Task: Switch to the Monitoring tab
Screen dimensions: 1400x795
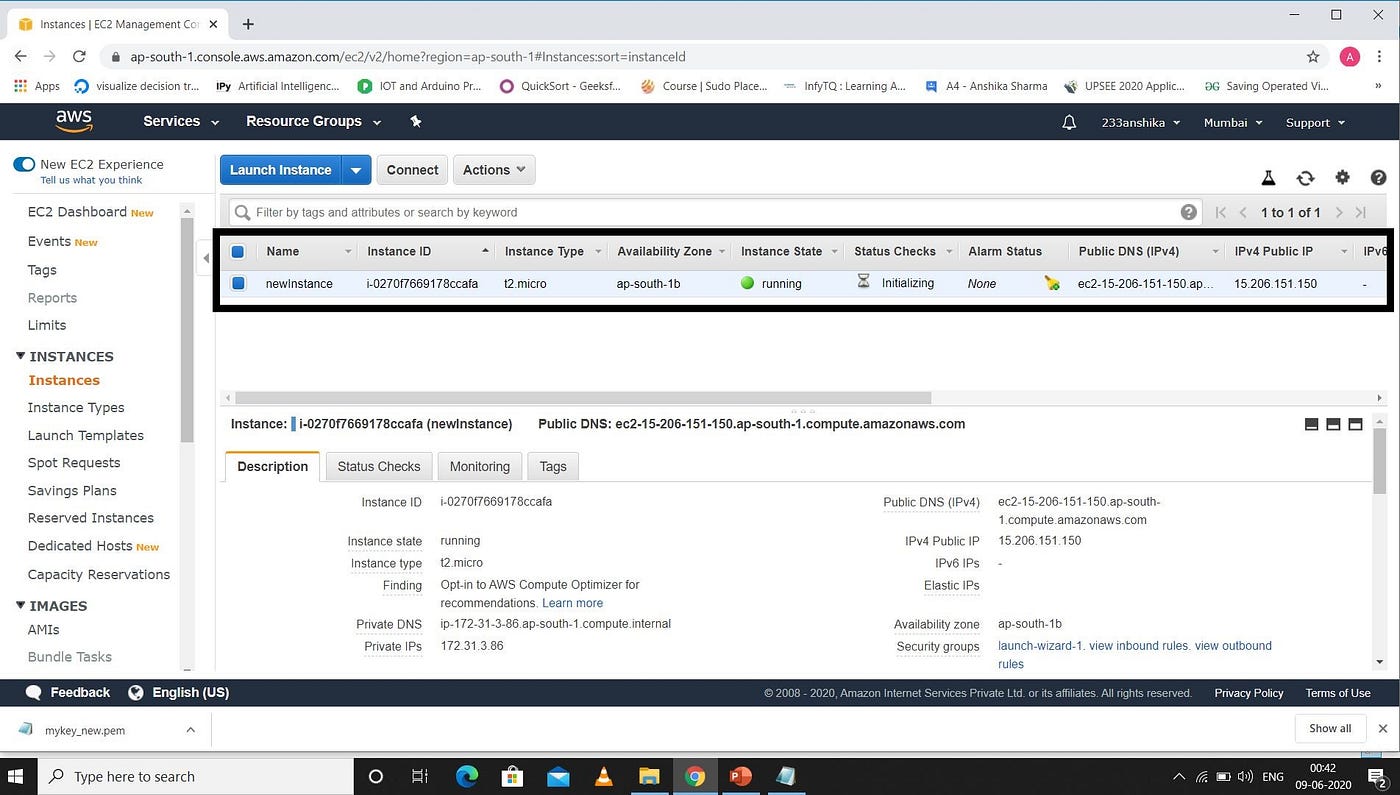Action: point(480,466)
